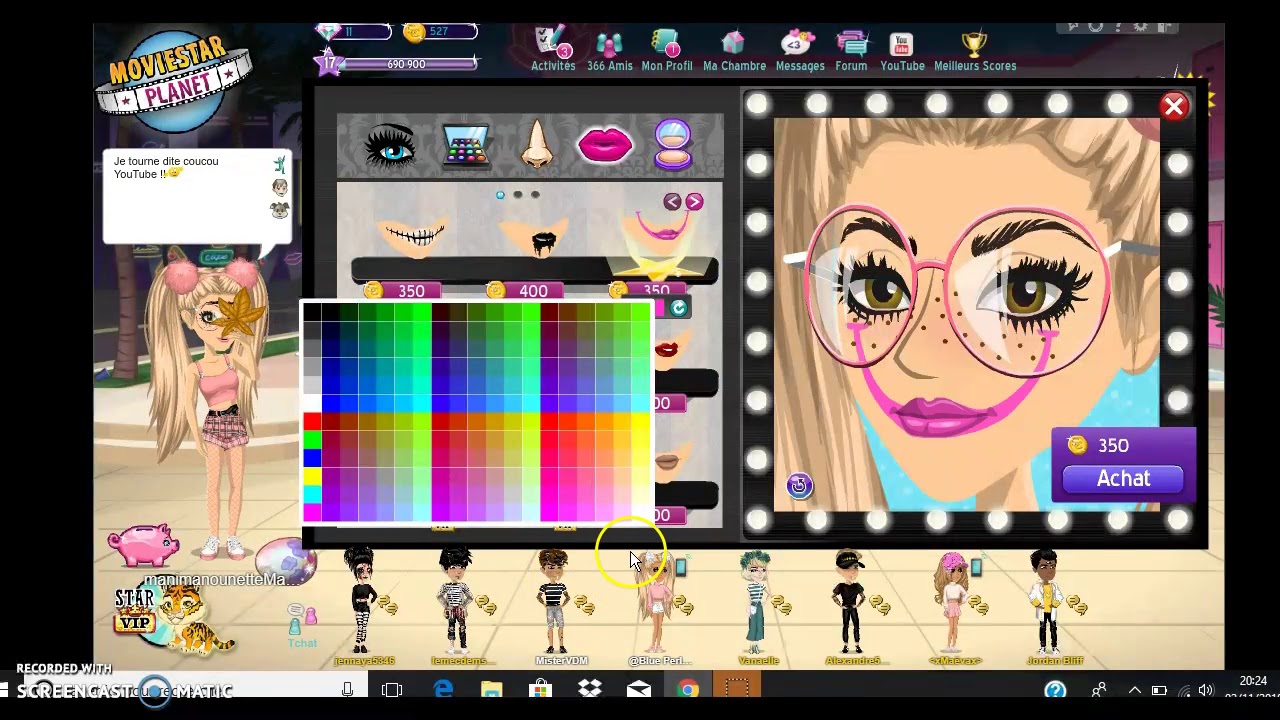Viewport: 1280px width, 720px height.
Task: Open File Explorer from taskbar
Action: coord(491,689)
